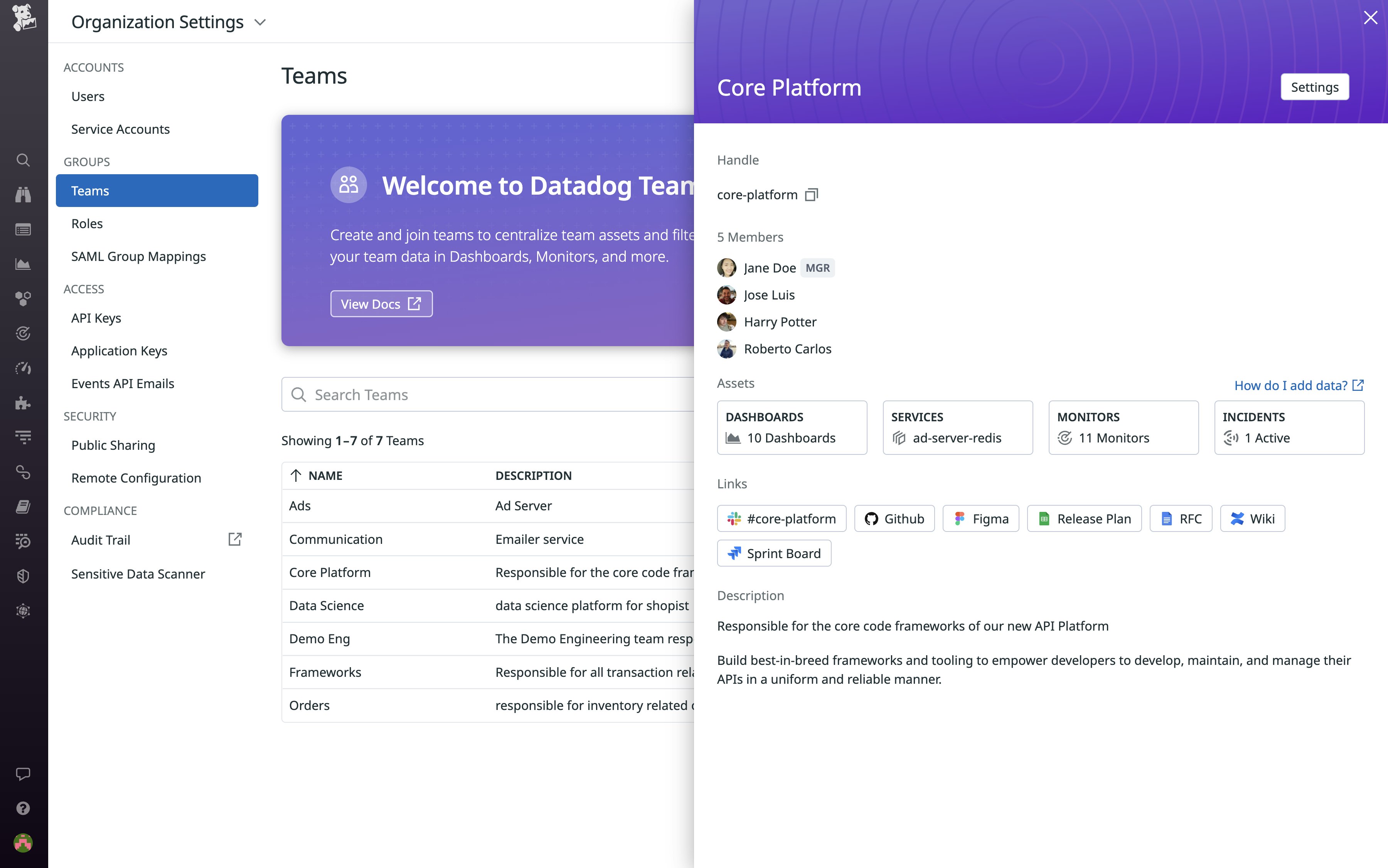Open the Events list icon in sidebar

(x=23, y=229)
